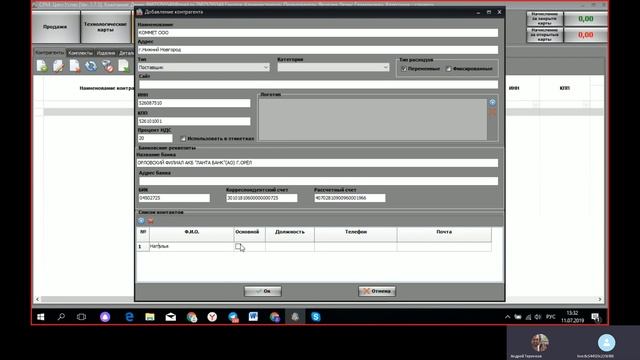Click the closed-cards accrual button near green 0,00
640x360 pixels.
tap(544, 19)
